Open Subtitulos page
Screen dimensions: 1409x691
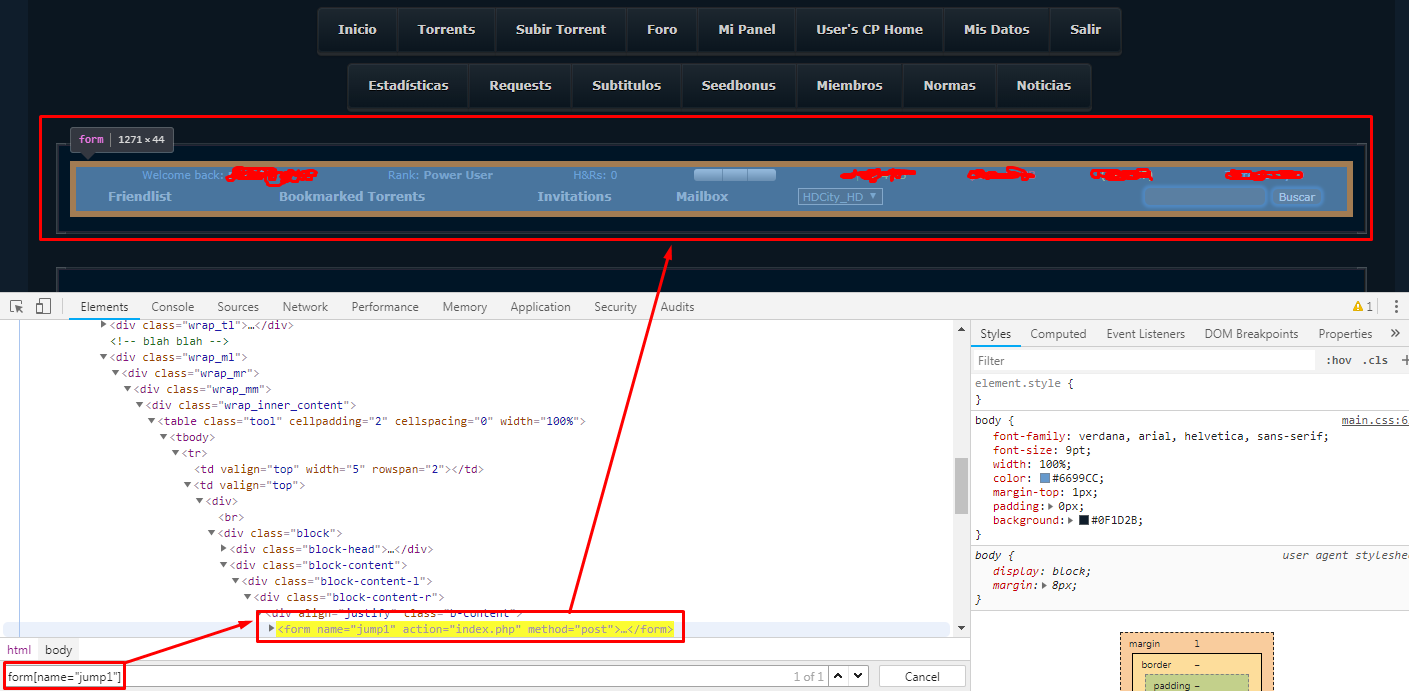626,86
